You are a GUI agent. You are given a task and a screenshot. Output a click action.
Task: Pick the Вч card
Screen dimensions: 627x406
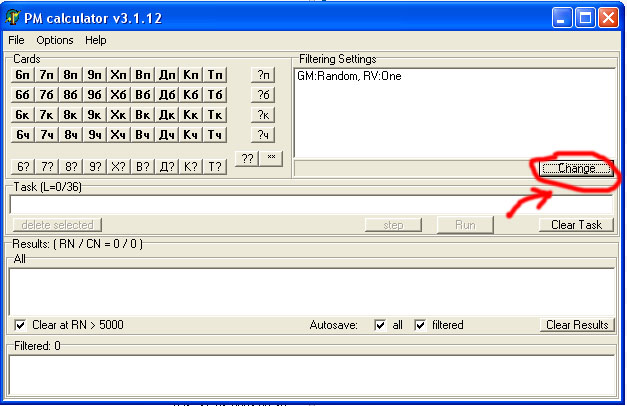(x=143, y=135)
